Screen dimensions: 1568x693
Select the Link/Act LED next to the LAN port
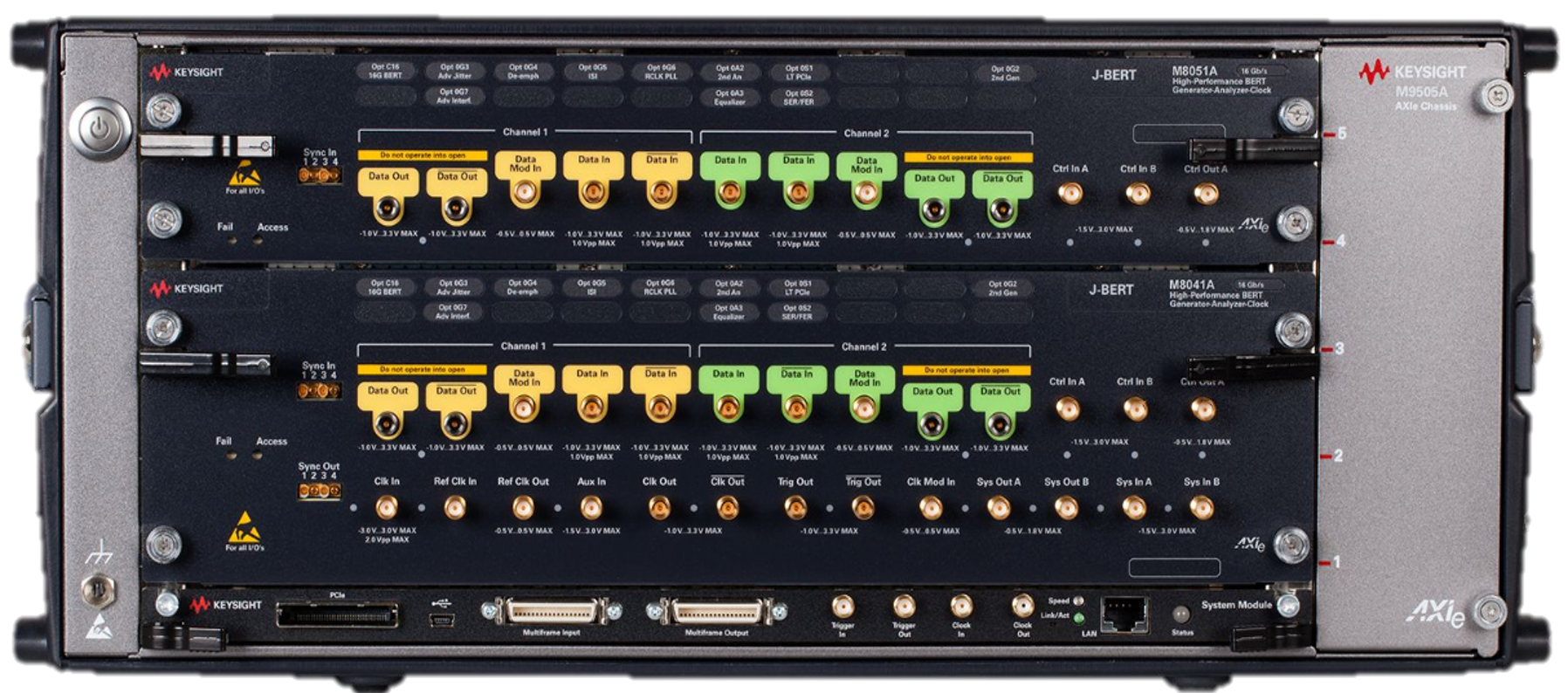tap(1078, 617)
